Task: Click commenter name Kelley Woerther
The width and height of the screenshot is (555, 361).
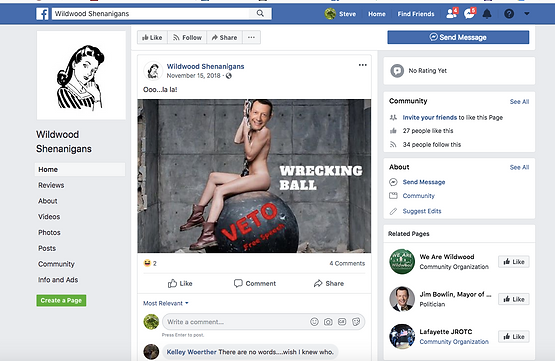Action: 191,352
